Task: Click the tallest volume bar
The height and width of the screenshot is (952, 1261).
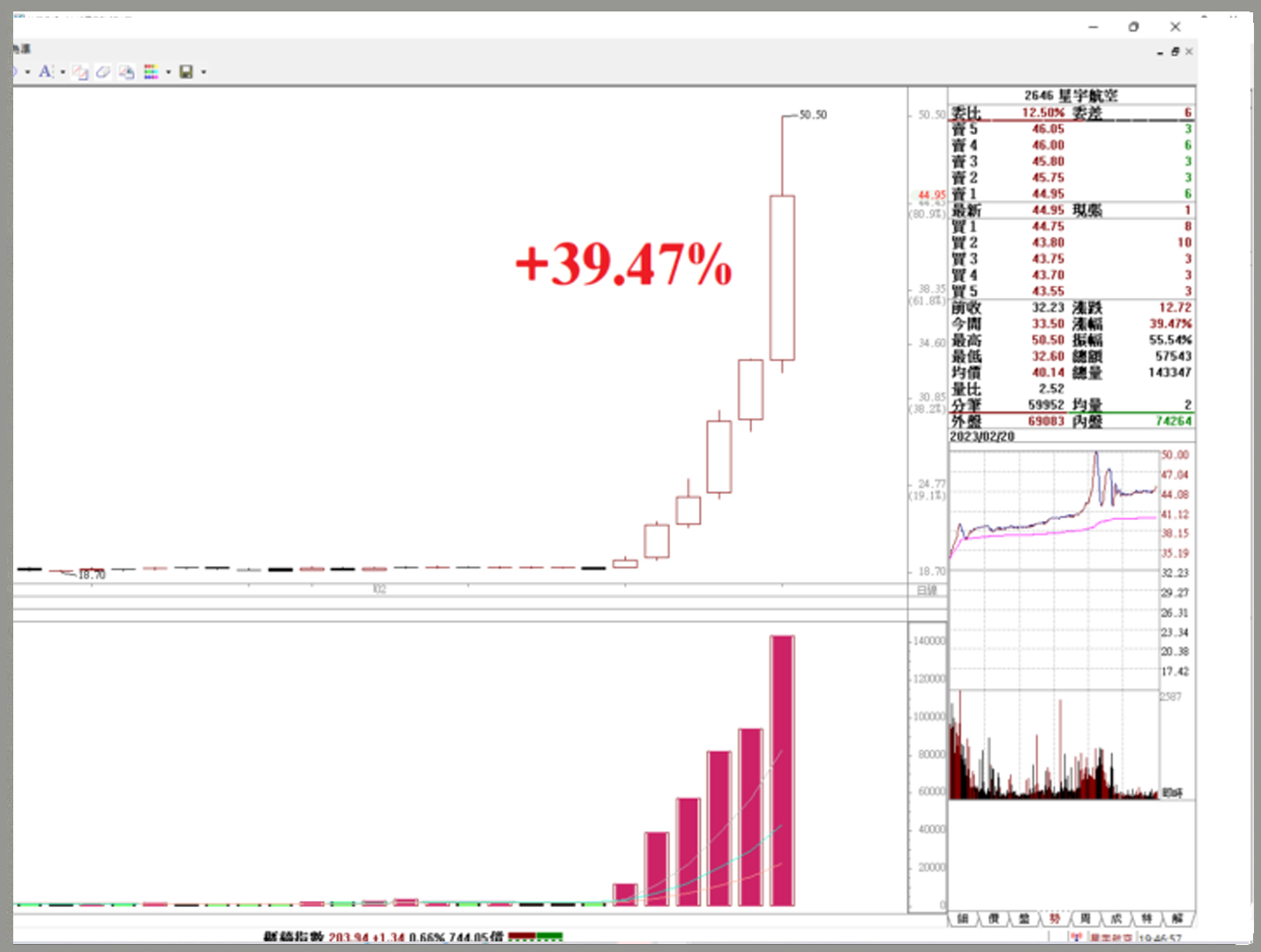Action: pos(782,770)
